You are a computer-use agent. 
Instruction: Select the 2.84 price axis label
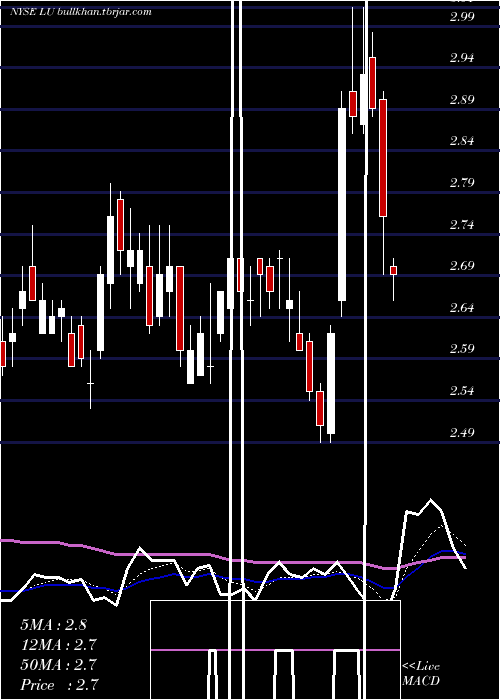click(x=462, y=141)
